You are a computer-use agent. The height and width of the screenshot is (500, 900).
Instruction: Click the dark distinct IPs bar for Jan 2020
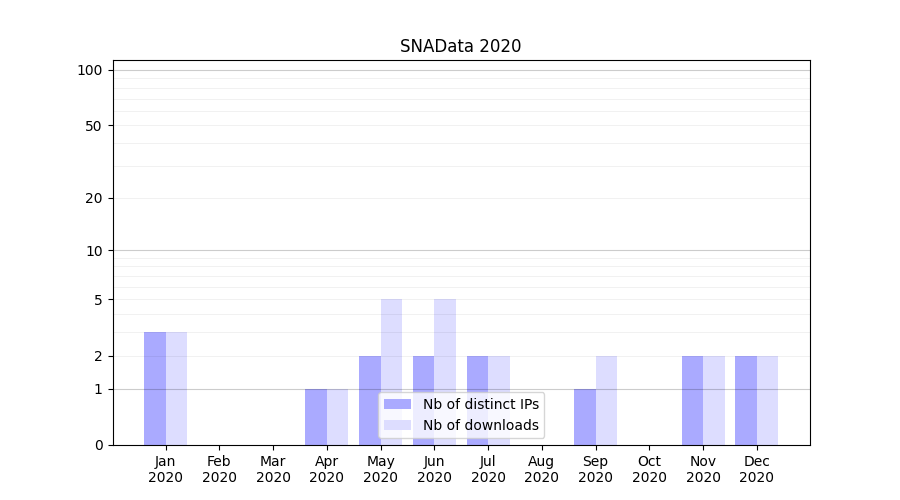click(x=155, y=388)
